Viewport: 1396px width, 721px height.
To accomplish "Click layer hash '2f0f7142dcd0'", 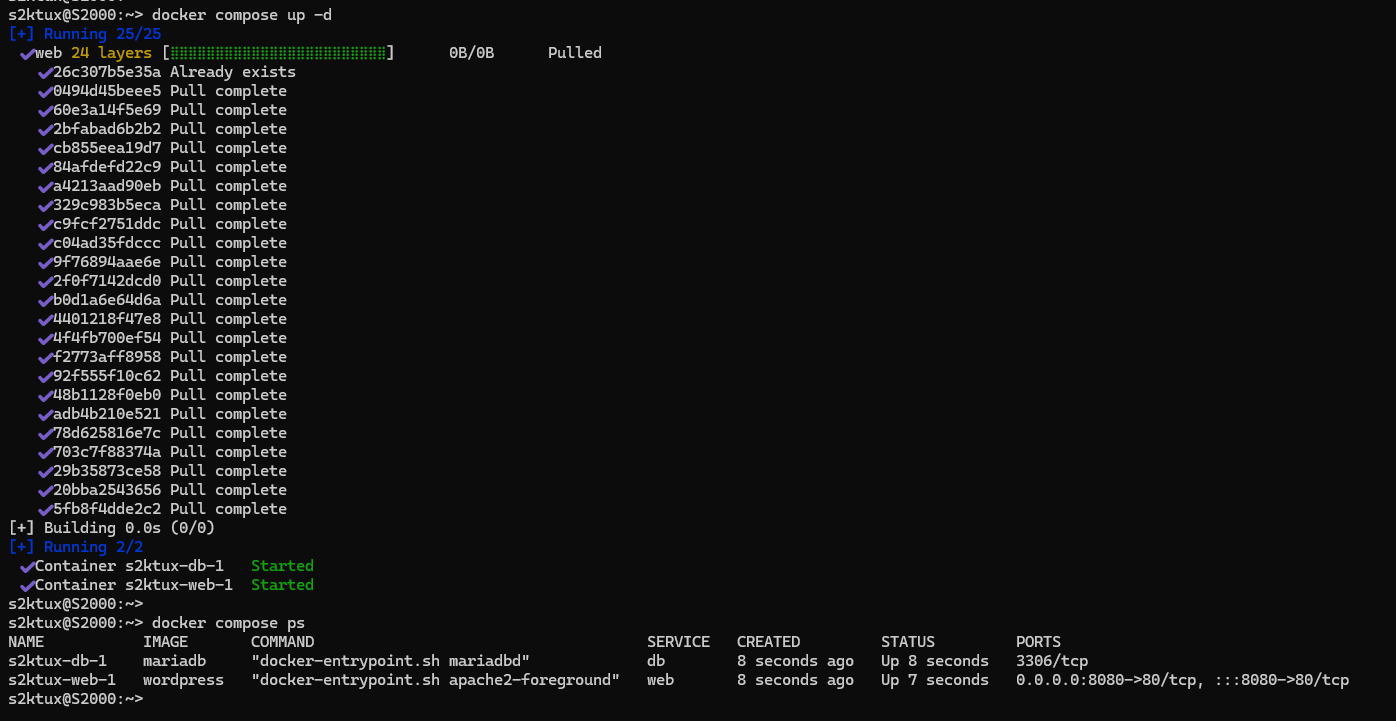I will 107,281.
